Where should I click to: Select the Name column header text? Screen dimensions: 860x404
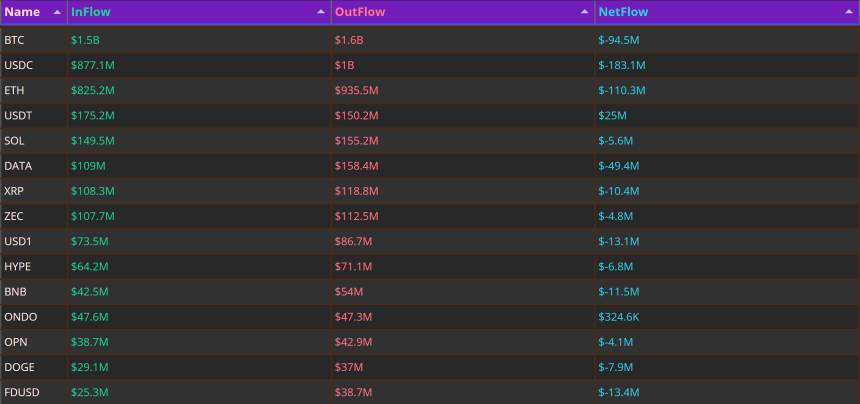coord(22,12)
